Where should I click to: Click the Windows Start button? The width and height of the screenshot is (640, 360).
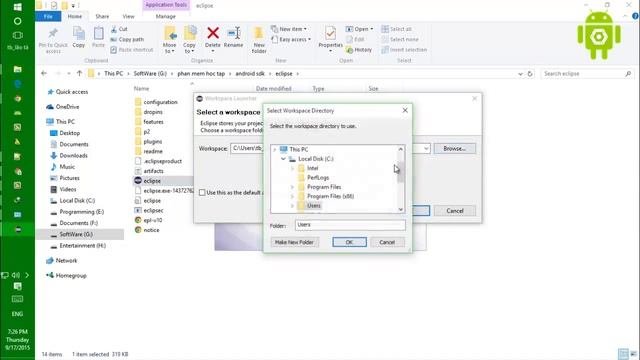click(x=18, y=7)
